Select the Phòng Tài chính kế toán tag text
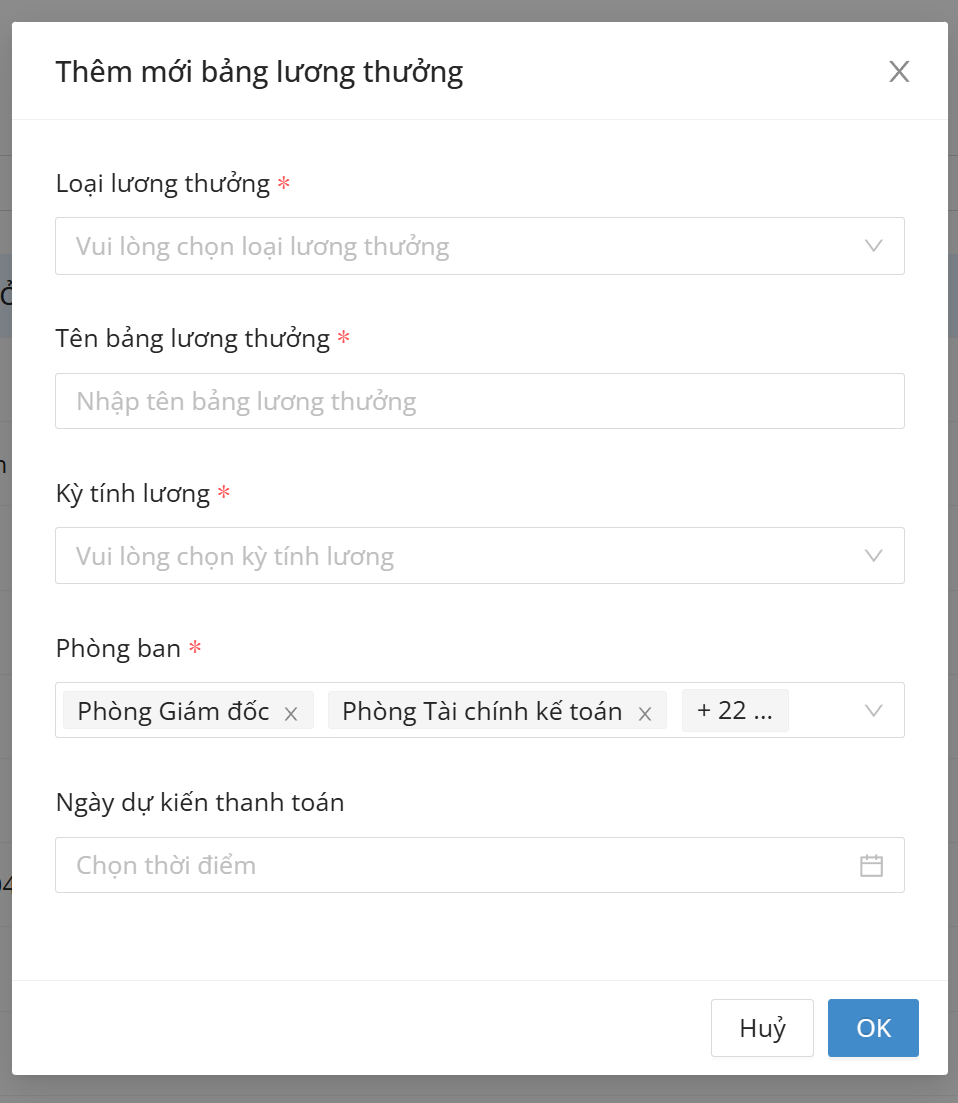This screenshot has height=1103, width=958. 482,711
